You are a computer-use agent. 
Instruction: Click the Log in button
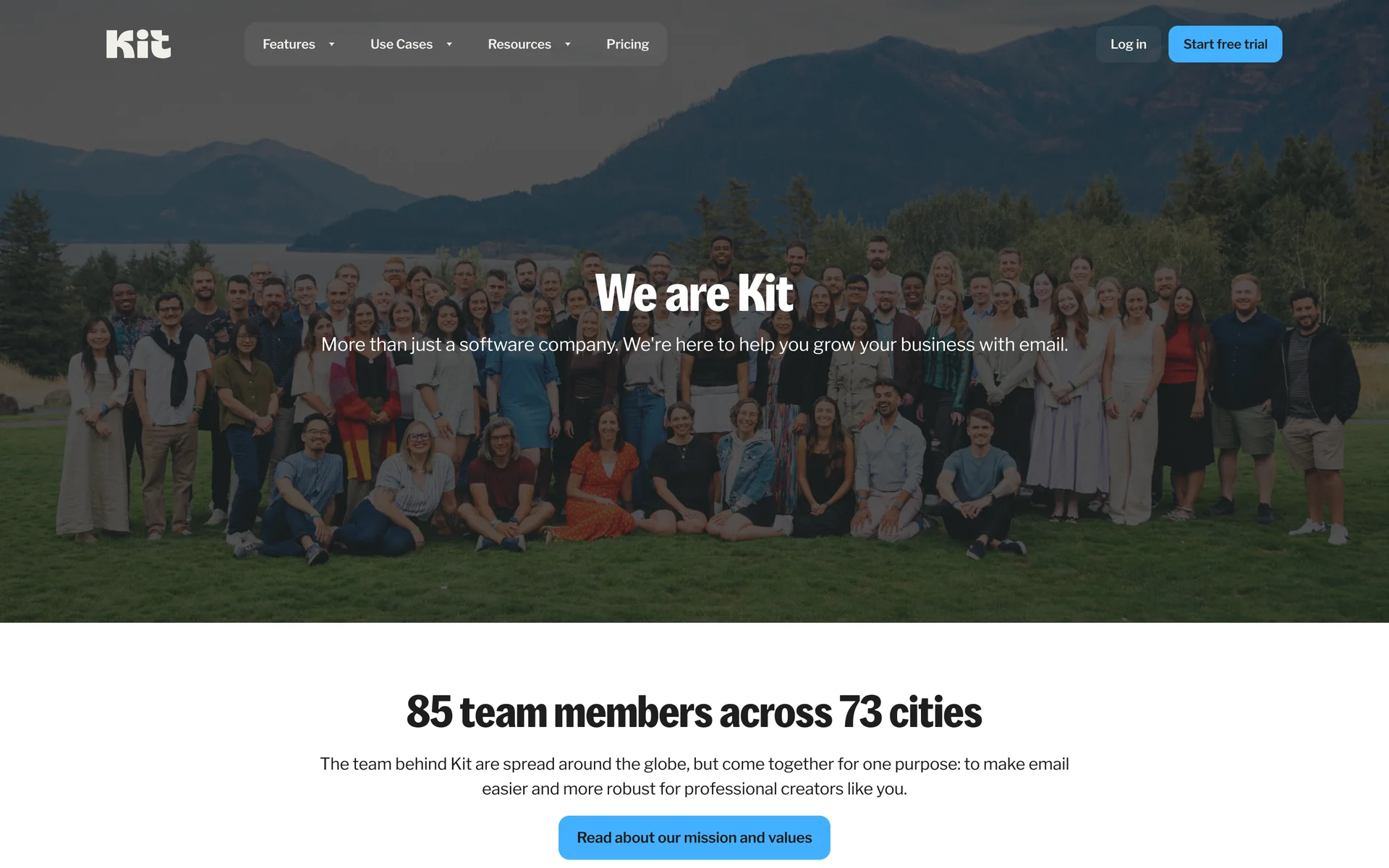click(x=1128, y=44)
